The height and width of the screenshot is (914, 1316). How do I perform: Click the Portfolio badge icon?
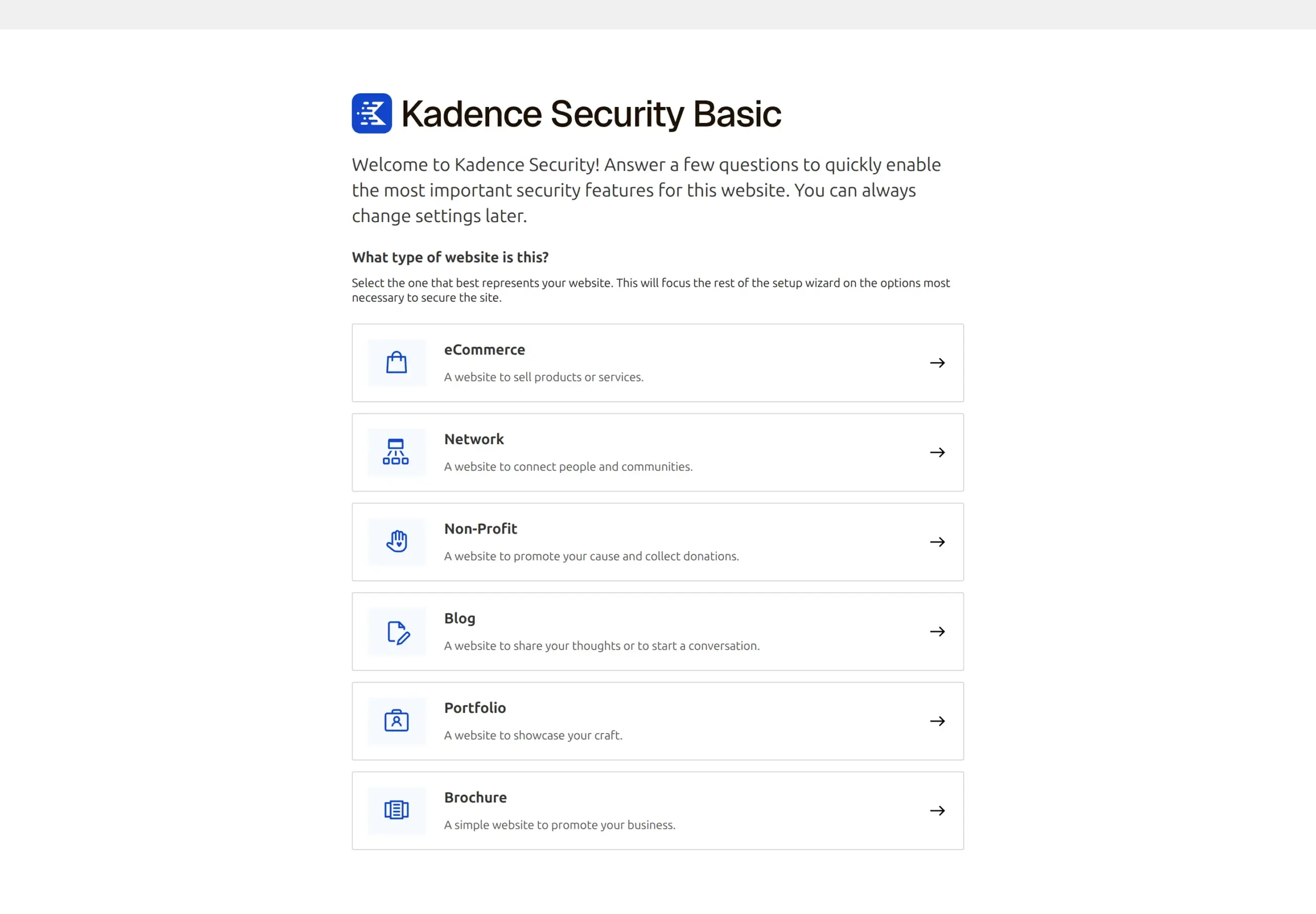point(396,720)
